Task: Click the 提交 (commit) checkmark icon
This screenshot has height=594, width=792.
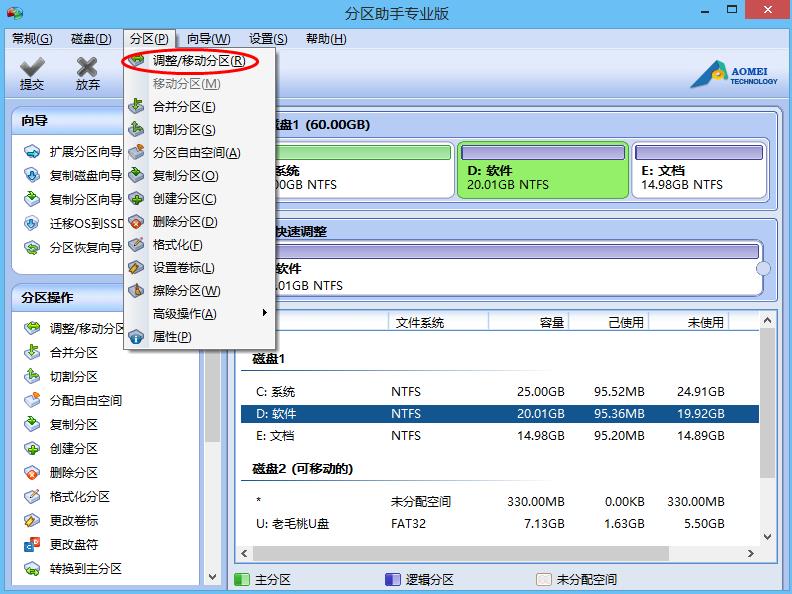Action: [32, 66]
